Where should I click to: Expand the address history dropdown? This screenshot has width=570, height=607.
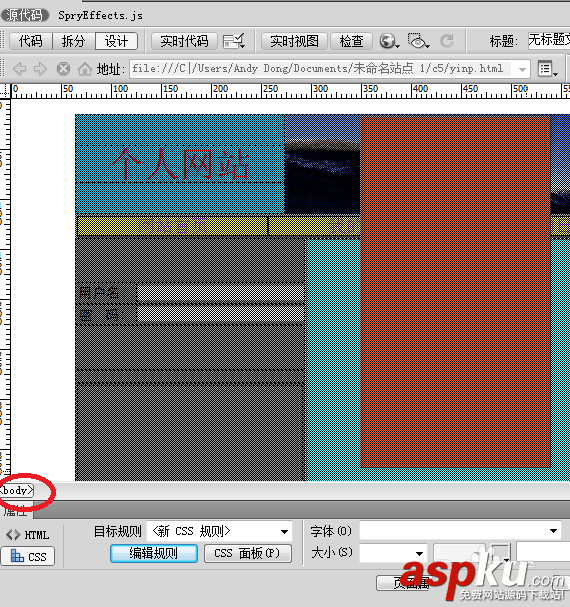tap(522, 70)
